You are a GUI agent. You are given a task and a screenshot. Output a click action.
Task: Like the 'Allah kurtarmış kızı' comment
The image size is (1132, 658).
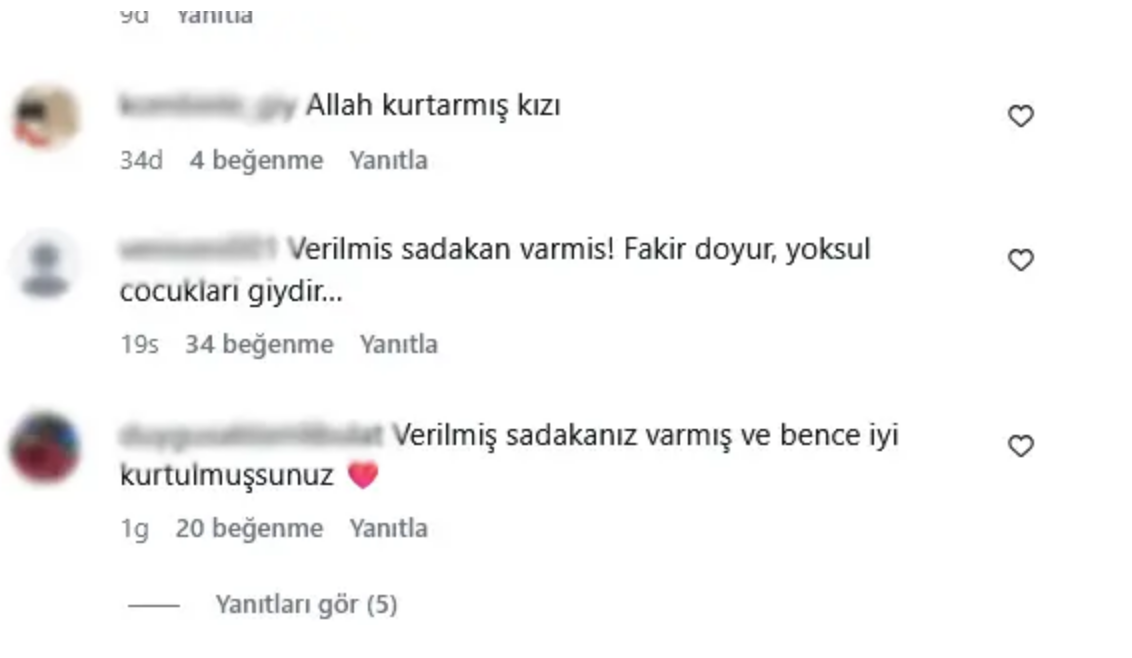1020,116
